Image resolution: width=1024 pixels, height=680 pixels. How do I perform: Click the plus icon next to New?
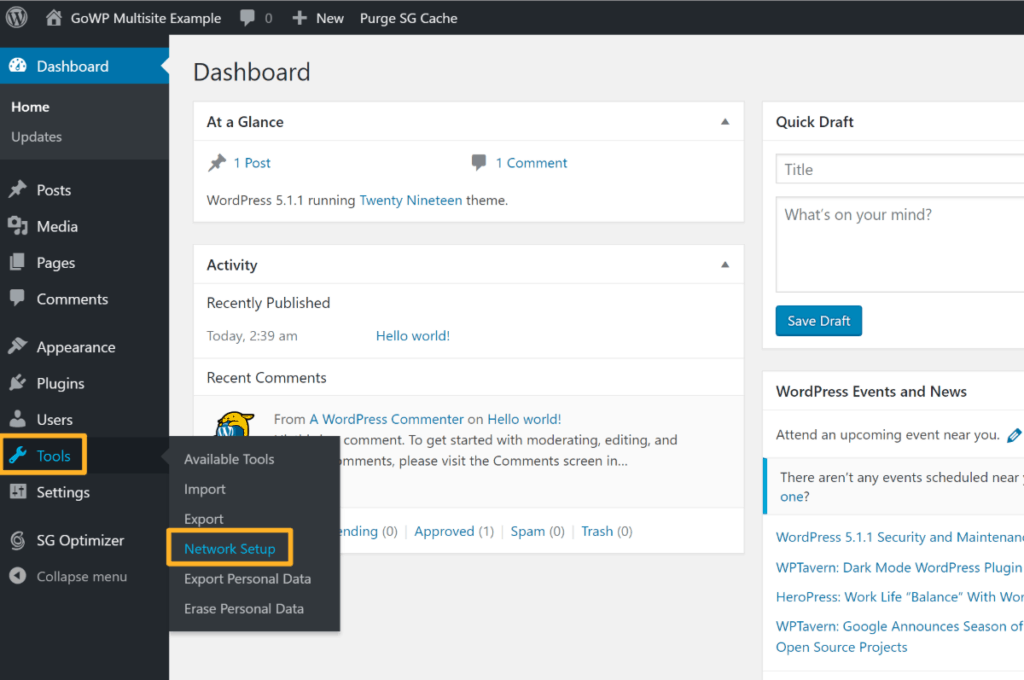pos(299,18)
